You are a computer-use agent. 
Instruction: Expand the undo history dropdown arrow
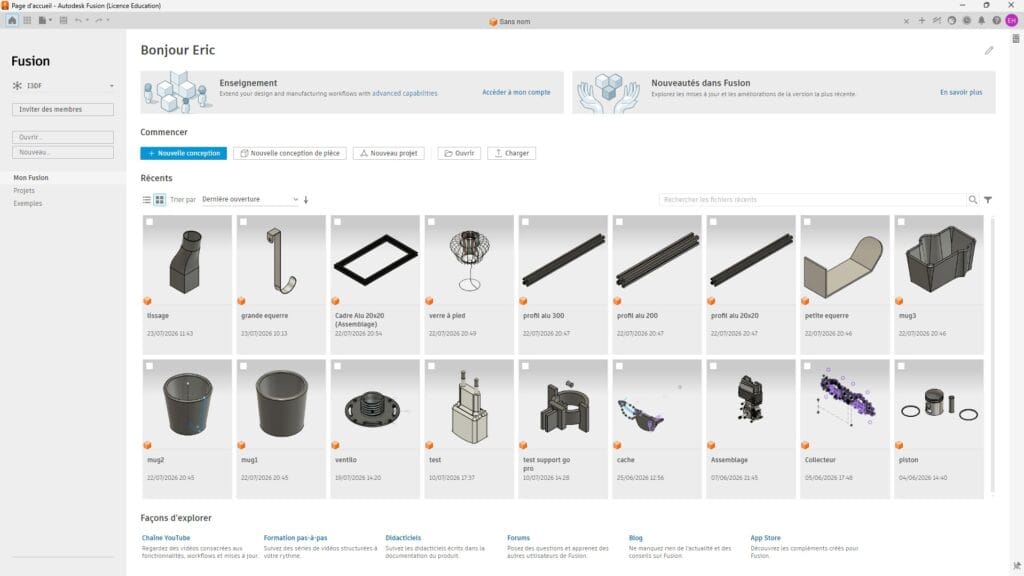(87, 20)
